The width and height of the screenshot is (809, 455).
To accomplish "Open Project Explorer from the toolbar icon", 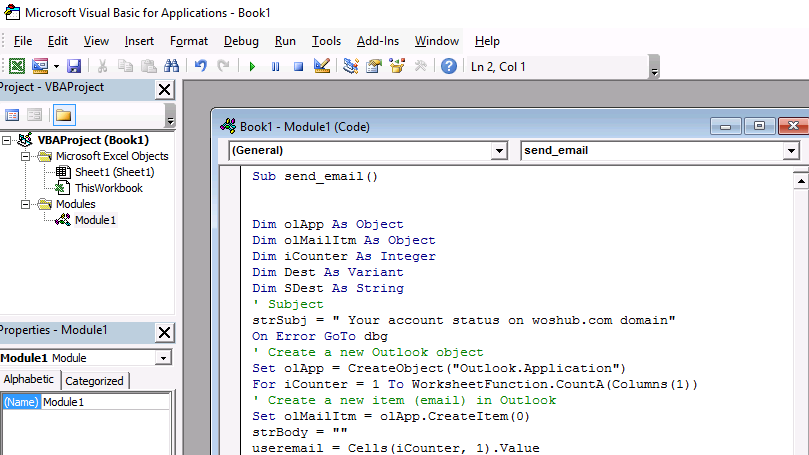I will (x=351, y=66).
